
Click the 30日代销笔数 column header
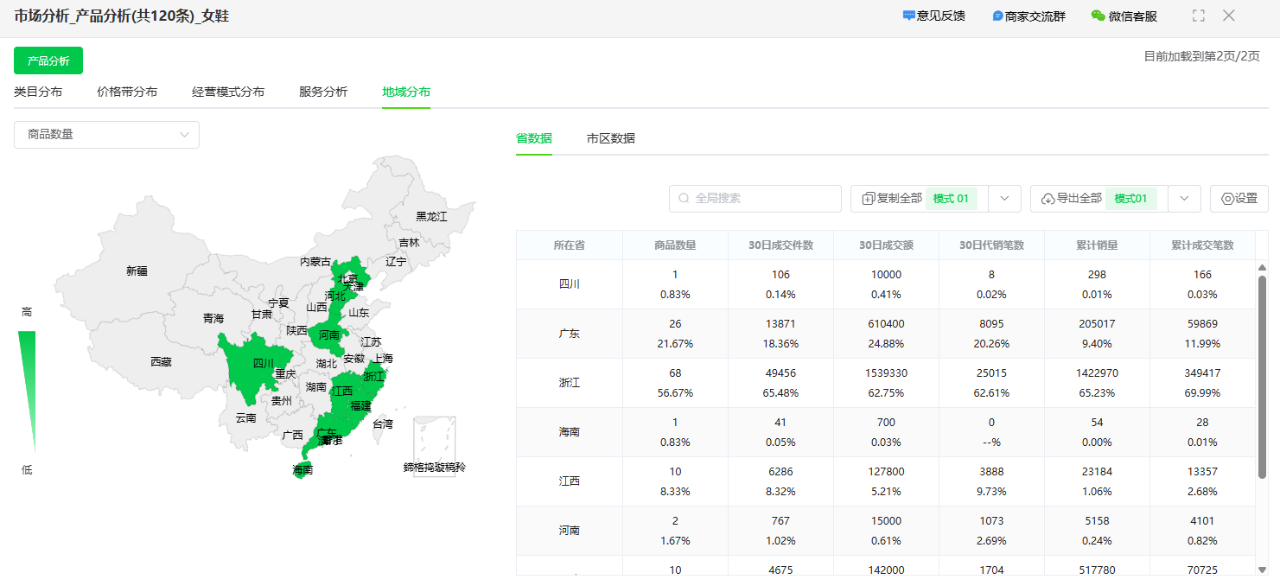coord(992,245)
